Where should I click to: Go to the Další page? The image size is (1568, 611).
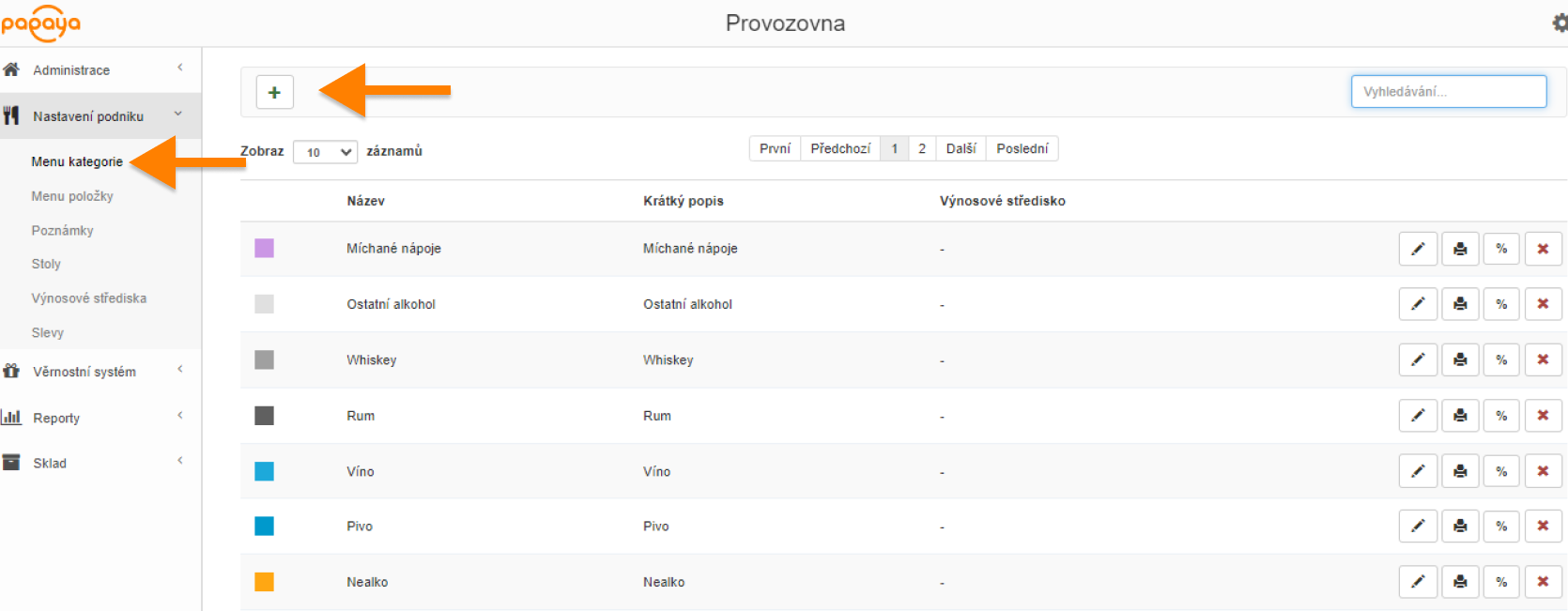[961, 148]
